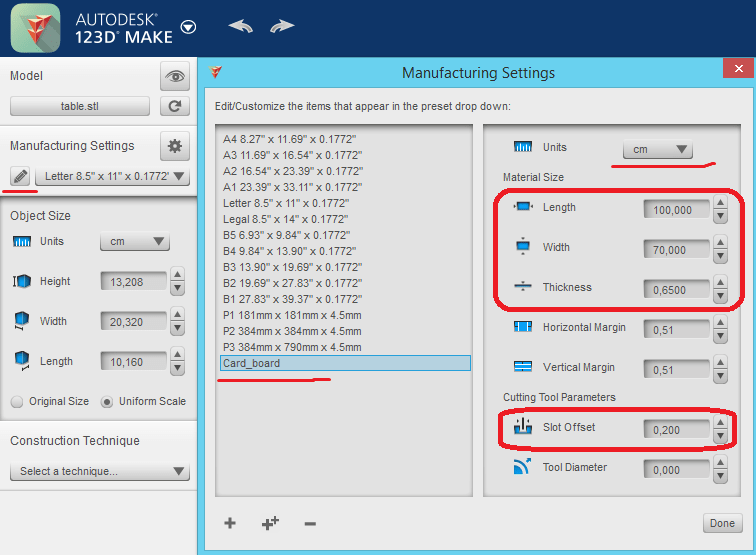756x555 pixels.
Task: Click Material Width field 70,000
Action: [x=676, y=250]
